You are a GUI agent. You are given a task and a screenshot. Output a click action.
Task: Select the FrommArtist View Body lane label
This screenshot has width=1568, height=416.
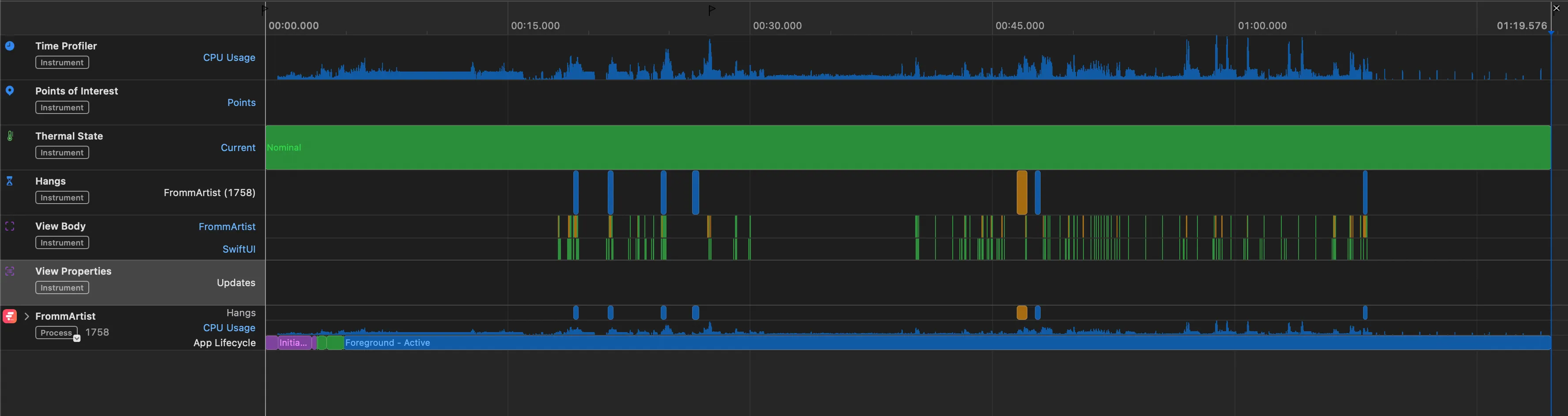[227, 227]
